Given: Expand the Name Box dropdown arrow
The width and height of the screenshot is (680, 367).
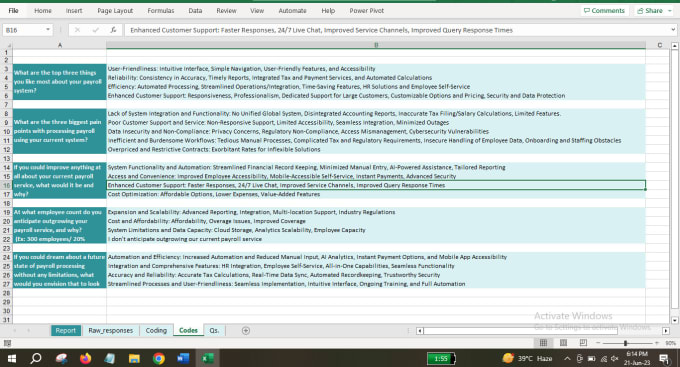Looking at the screenshot, I should (48, 30).
